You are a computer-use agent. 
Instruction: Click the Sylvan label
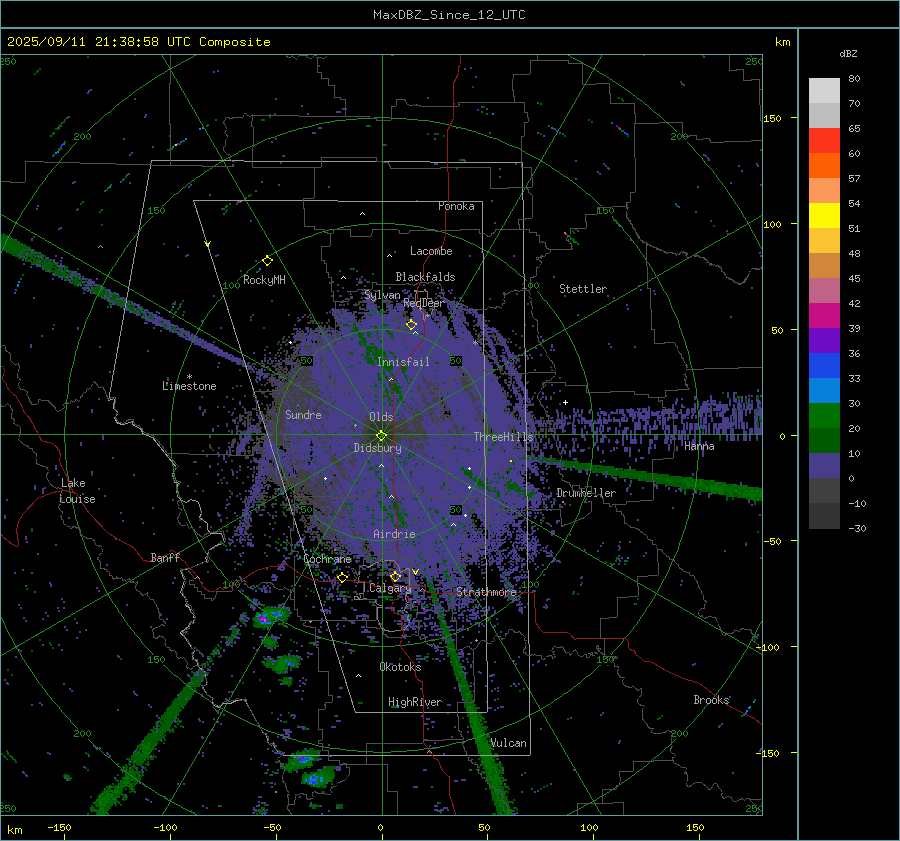[x=382, y=296]
